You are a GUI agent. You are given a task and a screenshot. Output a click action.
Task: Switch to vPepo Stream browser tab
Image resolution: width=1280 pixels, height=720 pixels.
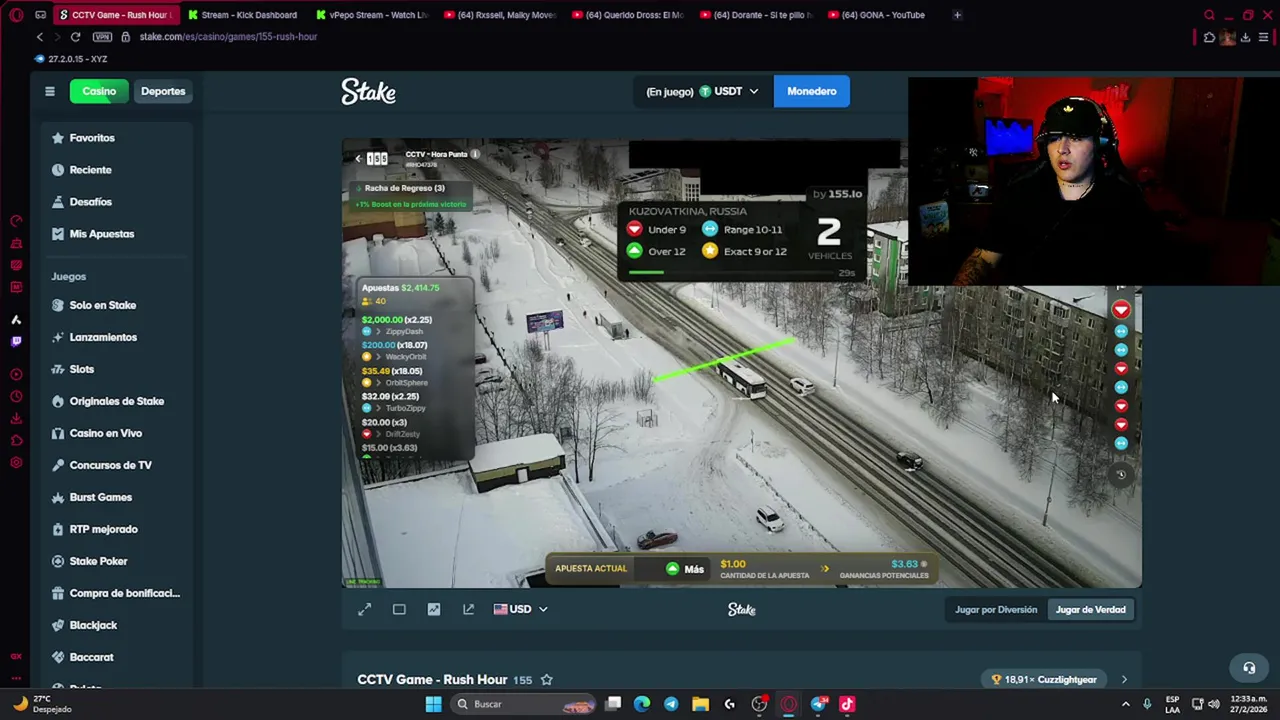tap(371, 15)
